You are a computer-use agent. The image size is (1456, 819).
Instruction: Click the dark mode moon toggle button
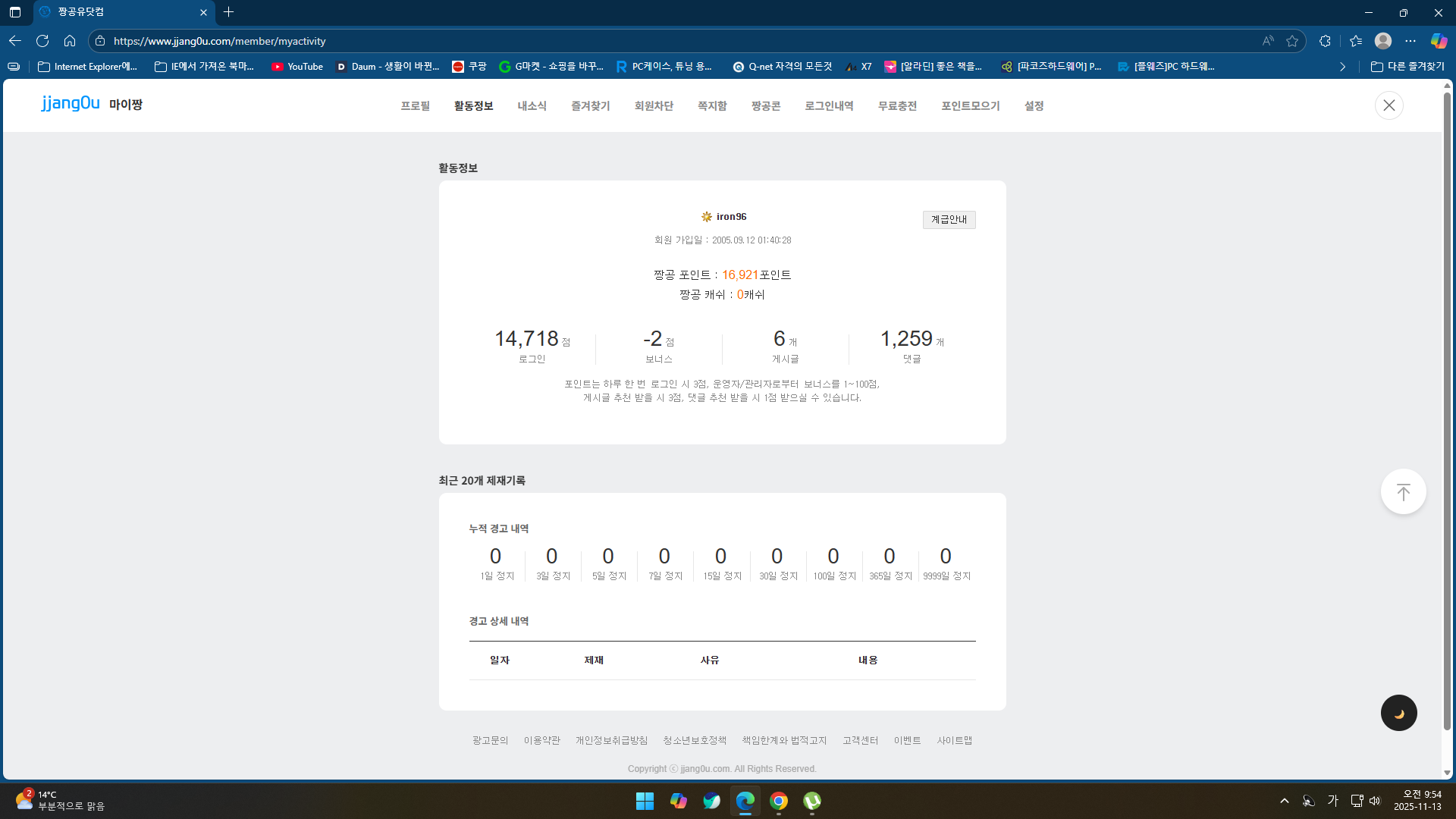pyautogui.click(x=1398, y=713)
